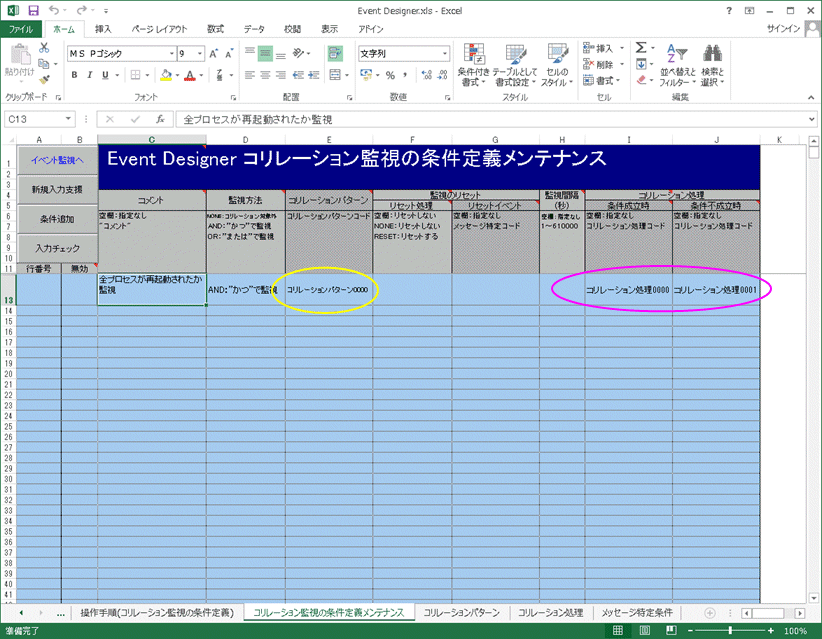Viewport: 822px width, 639px height.
Task: Expand the Font Color dropdown arrow
Action: point(202,75)
